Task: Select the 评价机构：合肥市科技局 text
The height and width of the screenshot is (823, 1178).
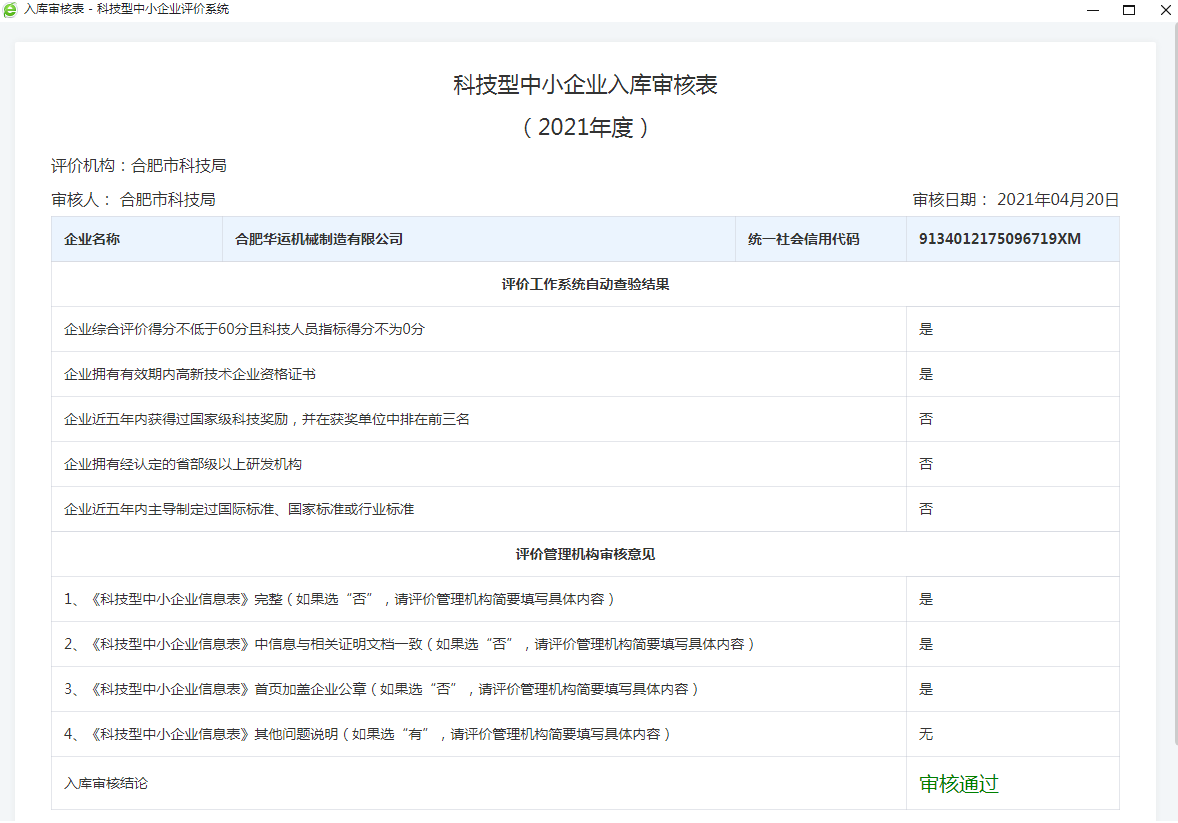Action: [138, 165]
